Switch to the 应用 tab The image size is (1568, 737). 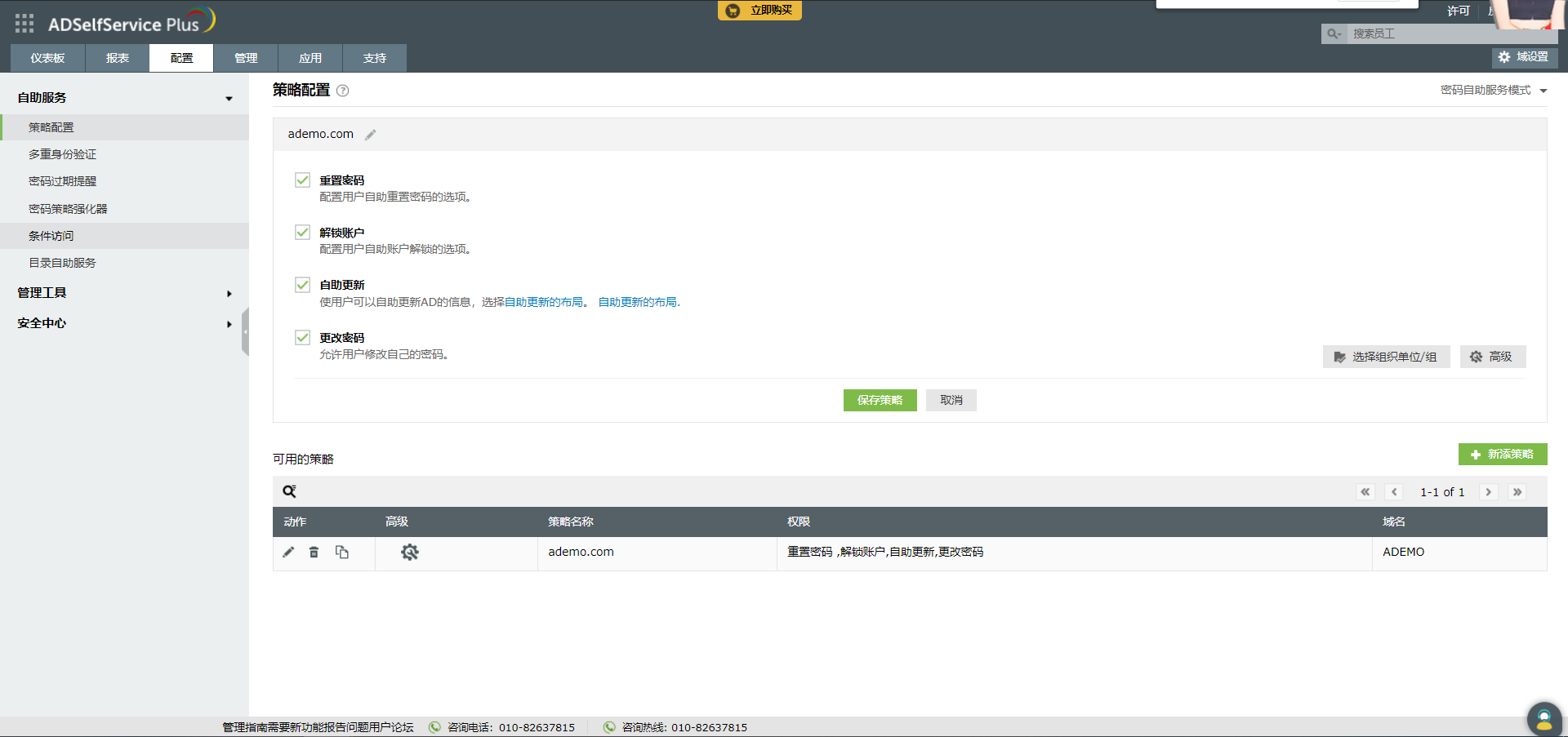click(310, 58)
